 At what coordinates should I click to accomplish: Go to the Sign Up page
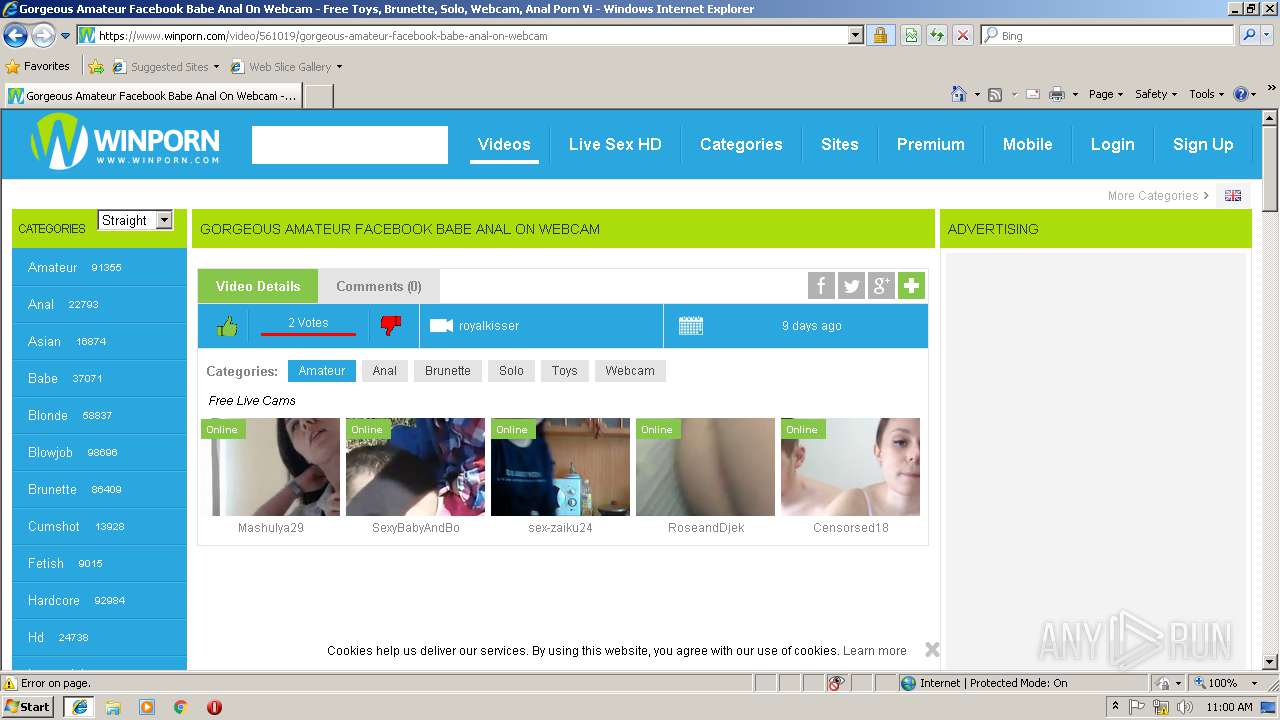(x=1203, y=144)
